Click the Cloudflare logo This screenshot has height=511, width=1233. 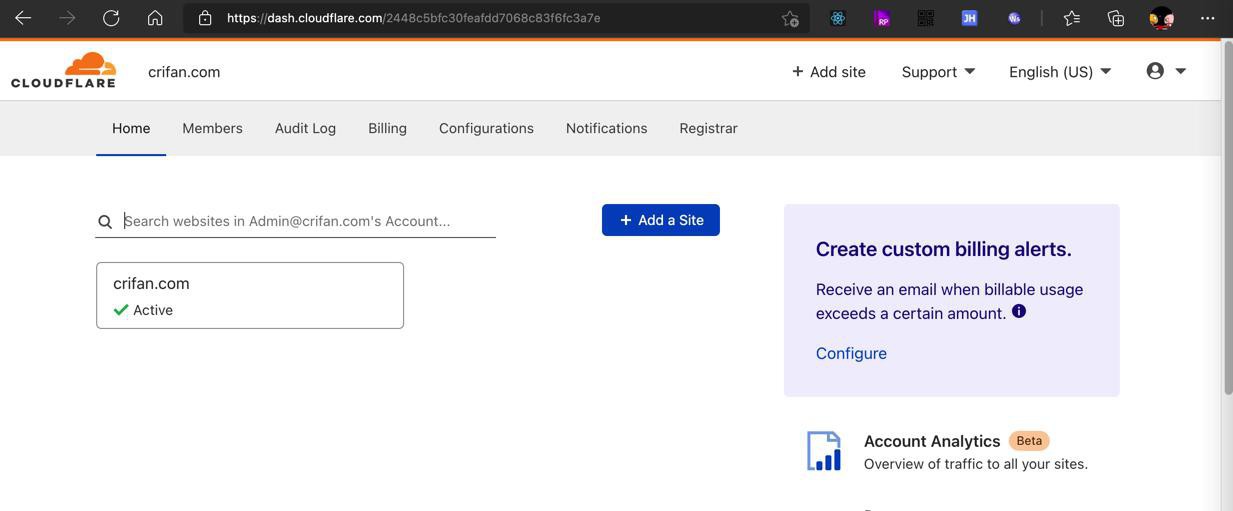[63, 70]
